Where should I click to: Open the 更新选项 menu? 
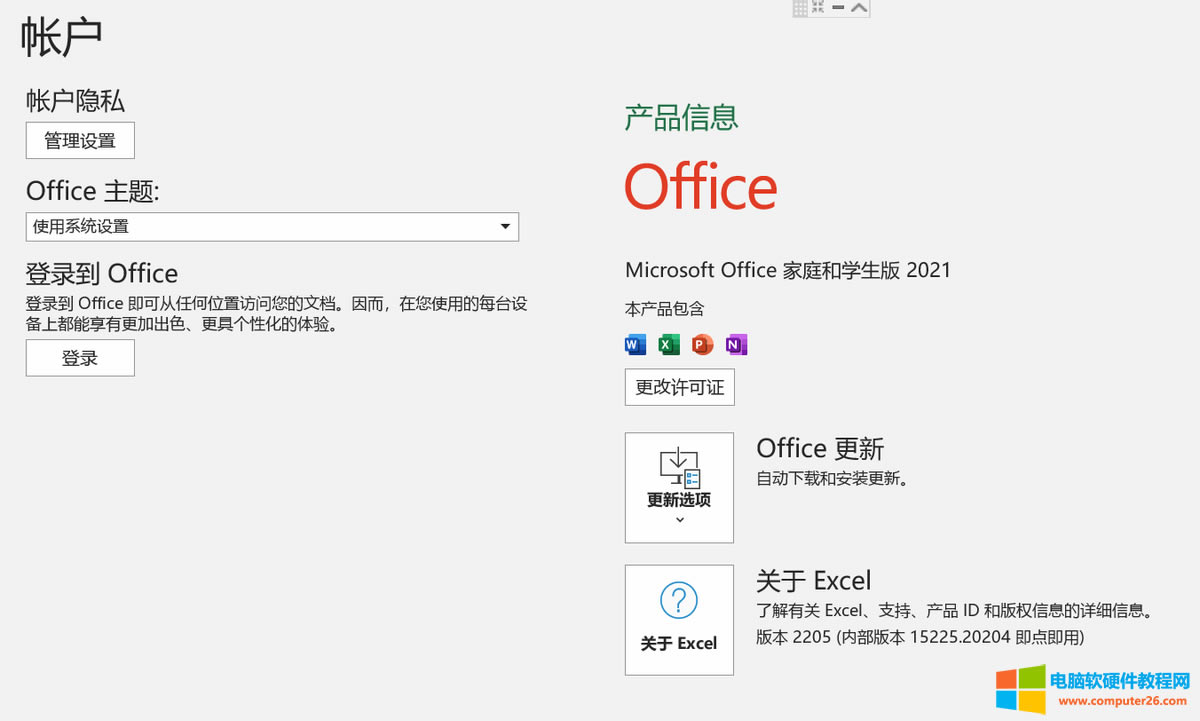[x=679, y=487]
